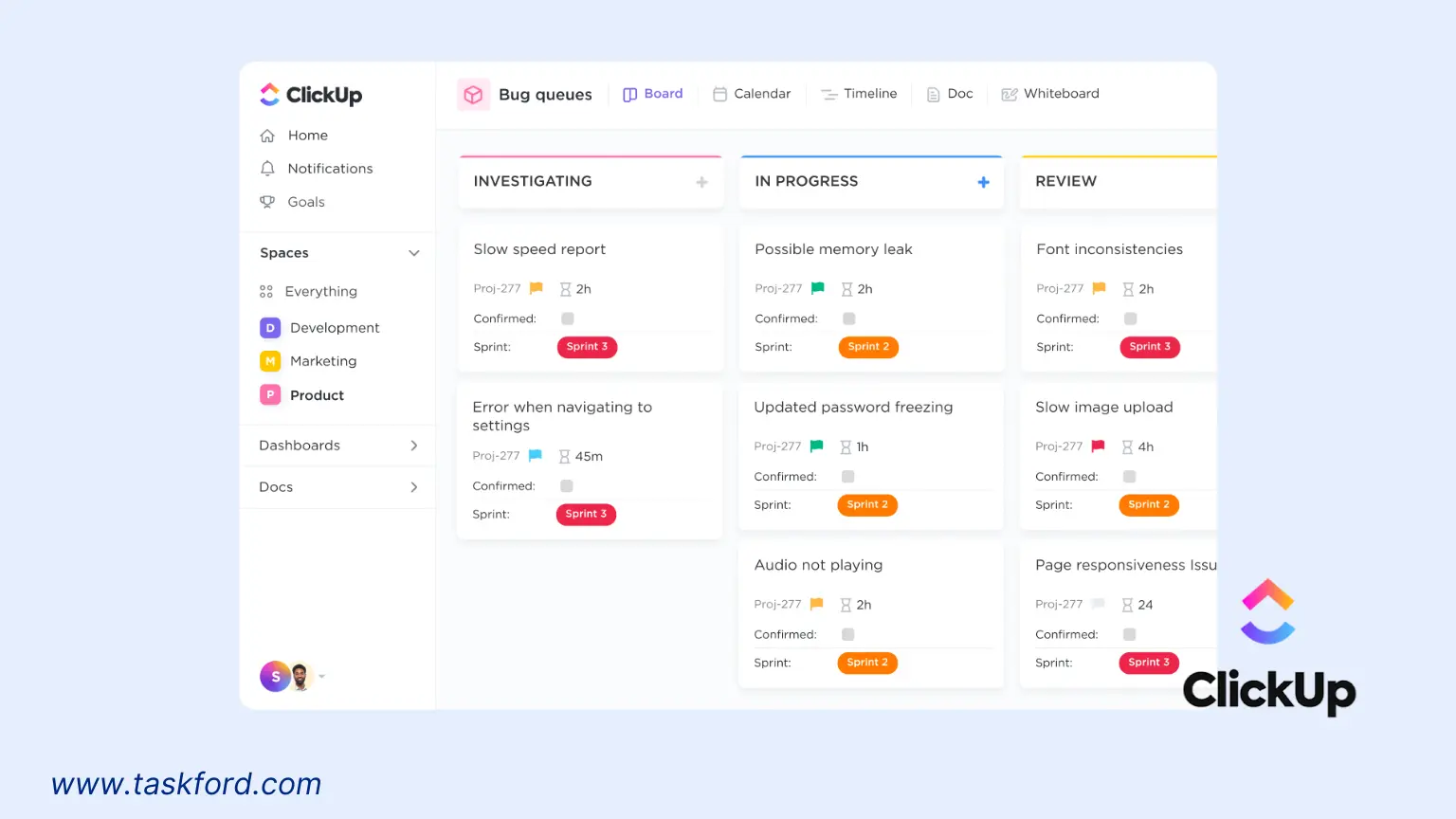Click the Bug queues box icon
Screen dimensions: 1456x819
pos(473,94)
